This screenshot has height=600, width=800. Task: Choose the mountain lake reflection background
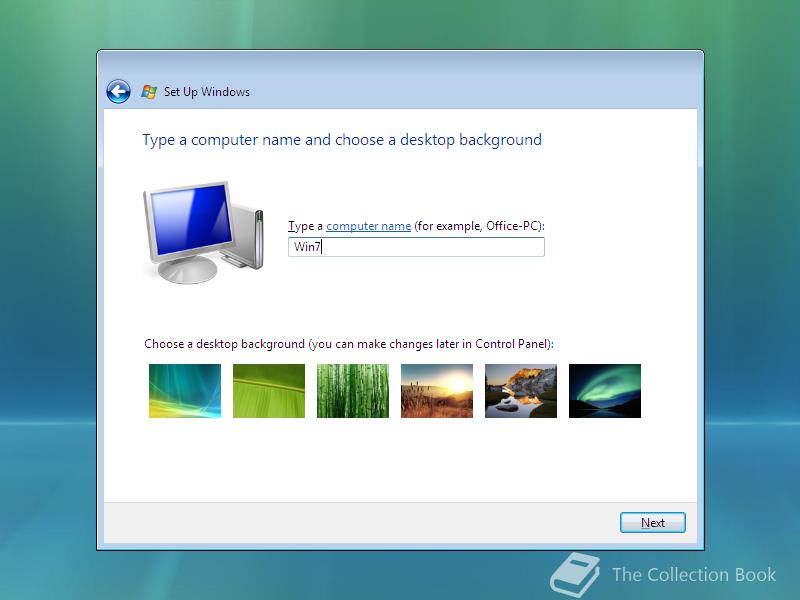521,391
